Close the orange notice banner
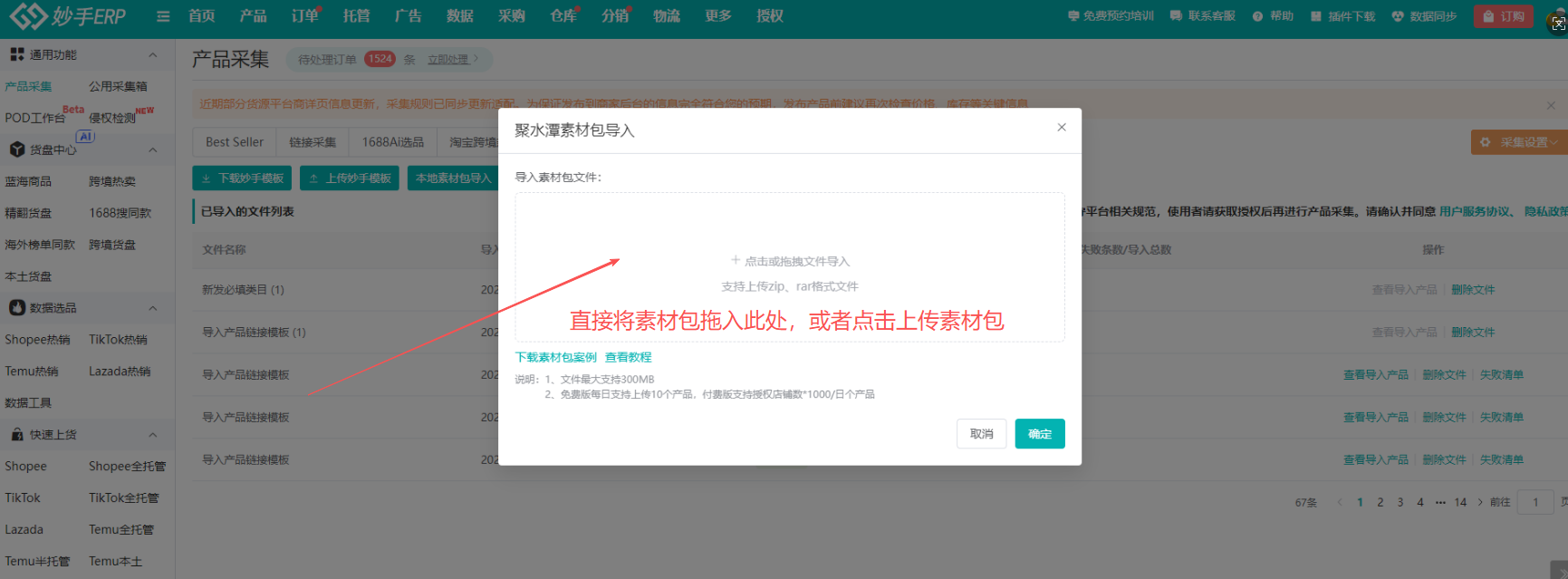 pyautogui.click(x=1551, y=105)
